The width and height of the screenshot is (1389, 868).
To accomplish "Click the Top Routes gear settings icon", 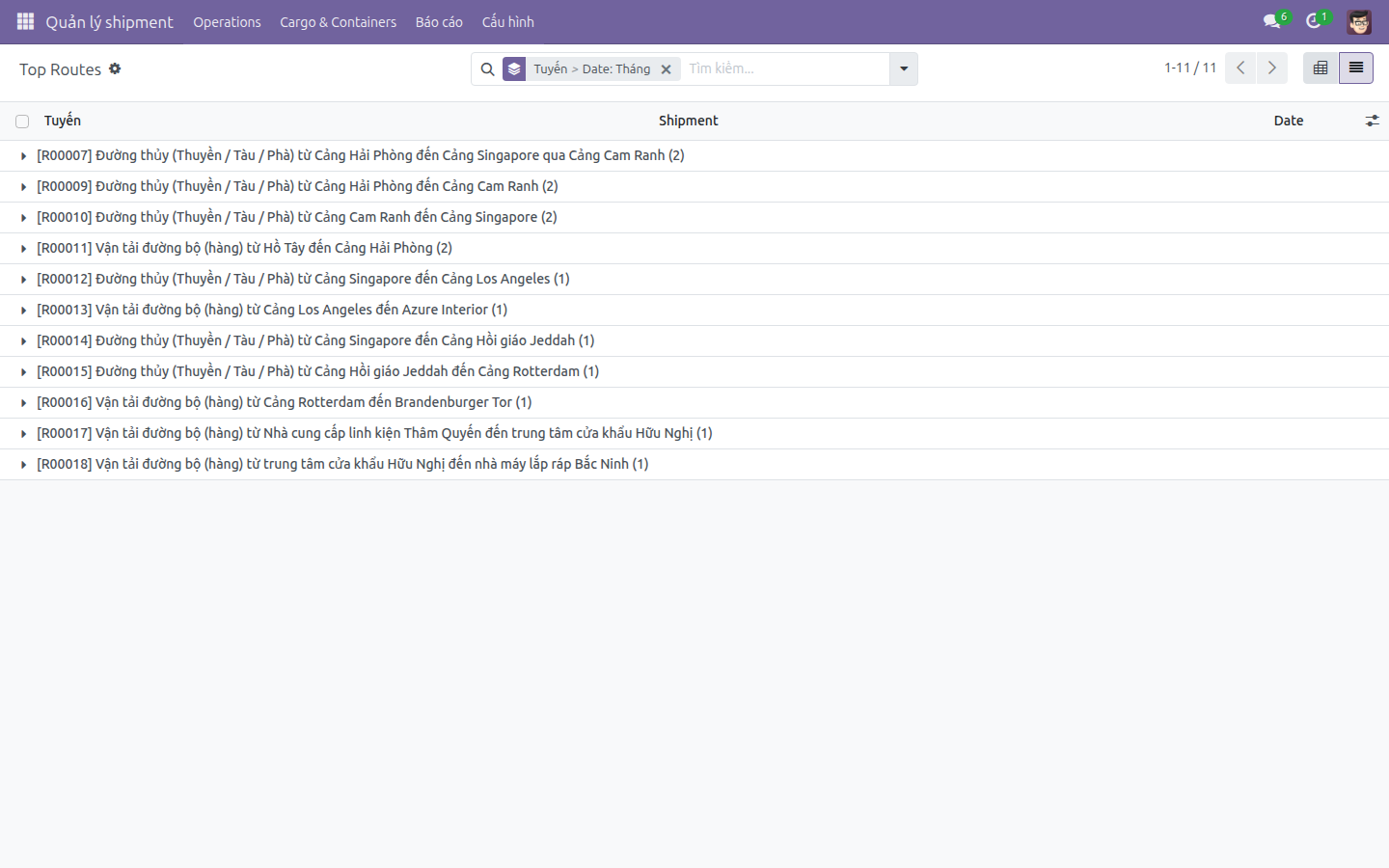I will [x=115, y=68].
